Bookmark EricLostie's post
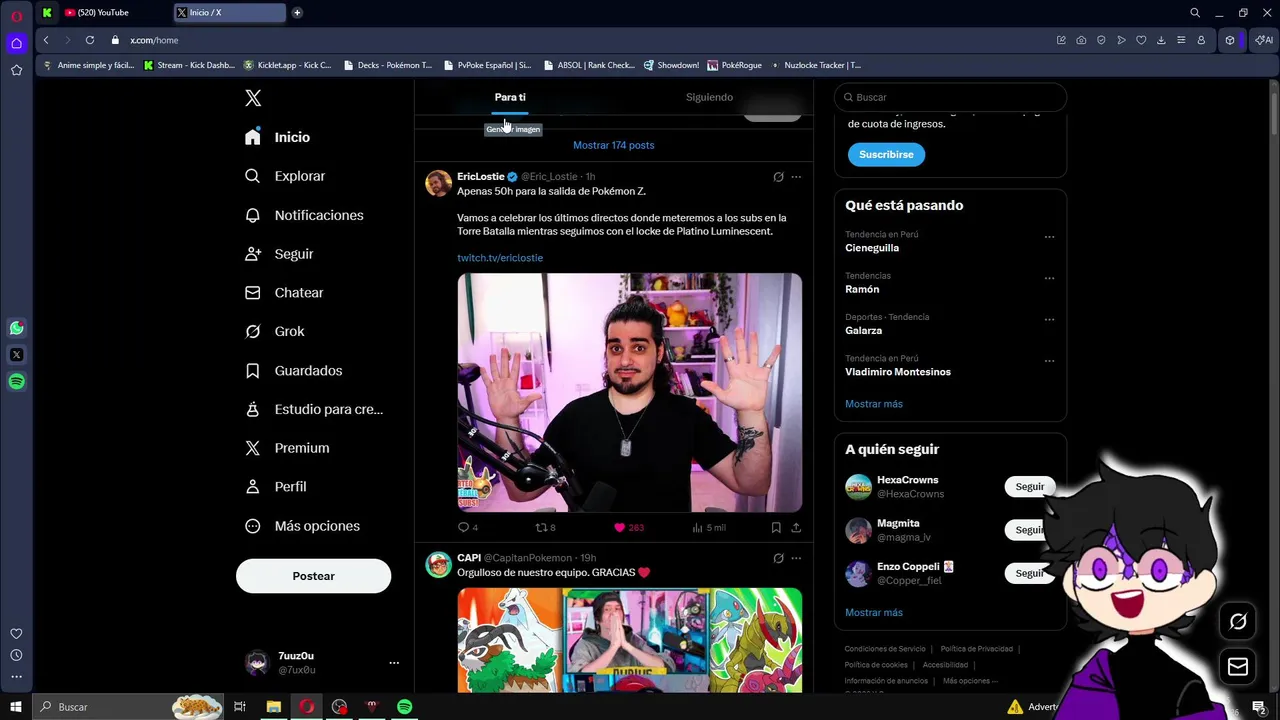Viewport: 1280px width, 720px height. pyautogui.click(x=776, y=527)
